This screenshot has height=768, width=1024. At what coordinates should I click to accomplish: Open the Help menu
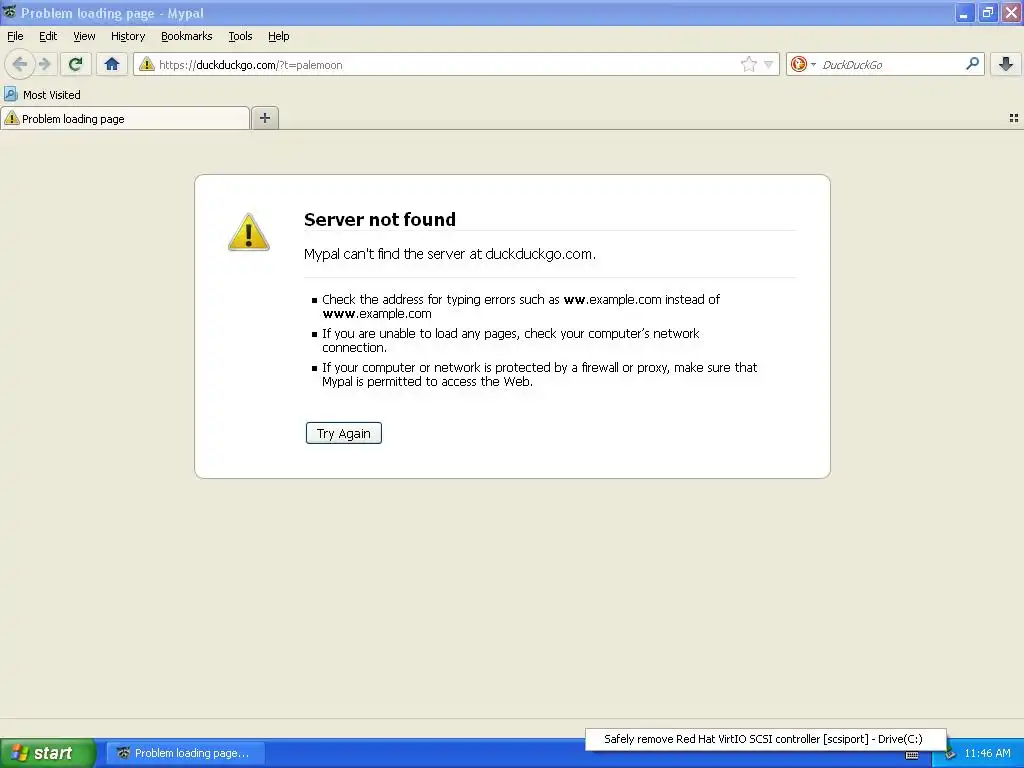(x=279, y=36)
